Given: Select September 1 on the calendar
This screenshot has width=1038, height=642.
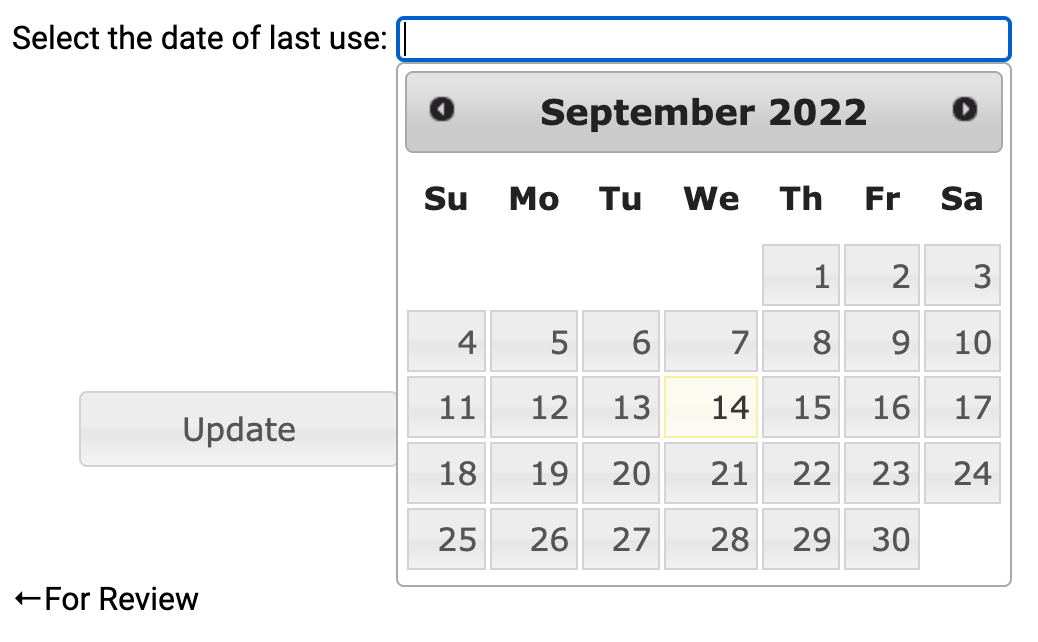Looking at the screenshot, I should [800, 275].
